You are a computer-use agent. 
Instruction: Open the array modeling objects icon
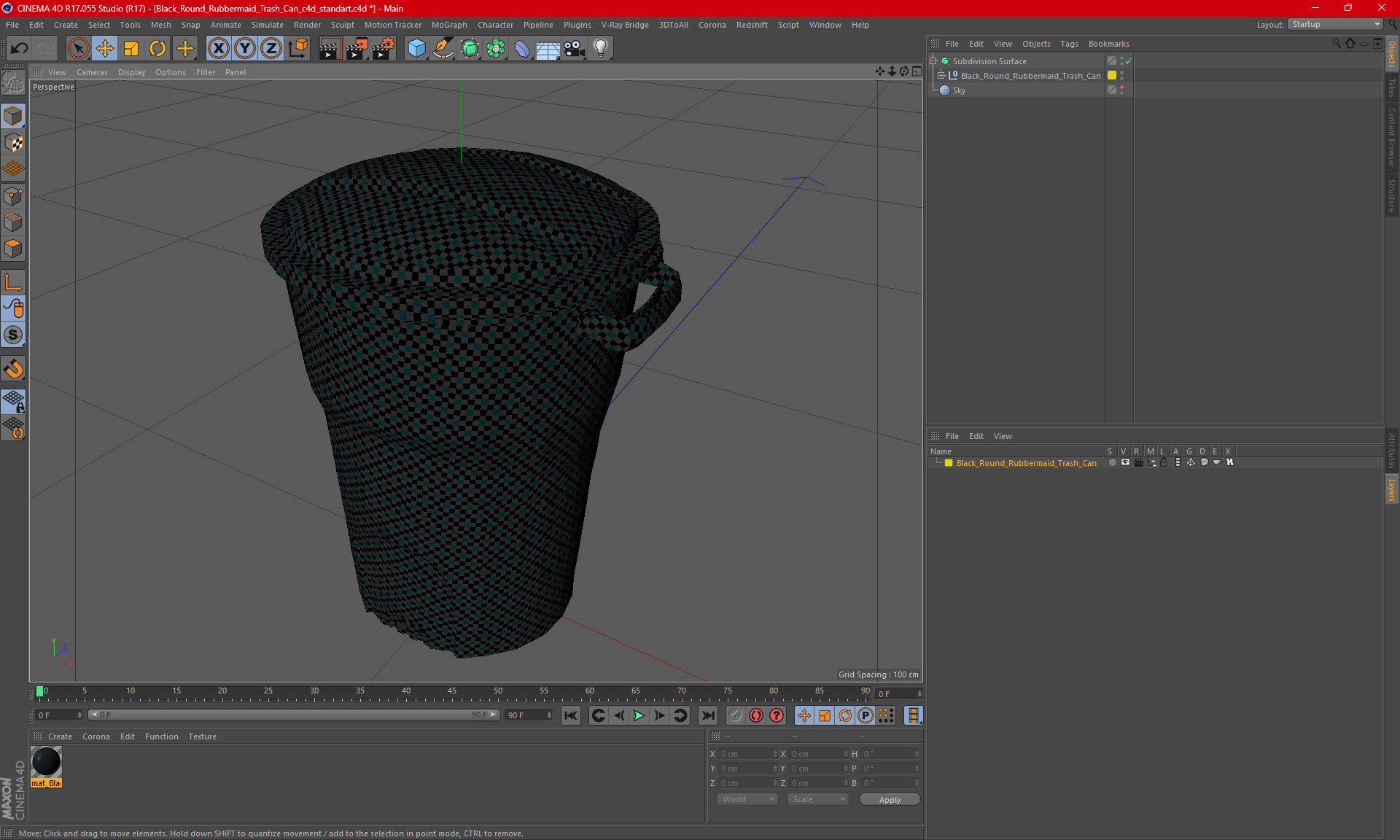click(496, 49)
